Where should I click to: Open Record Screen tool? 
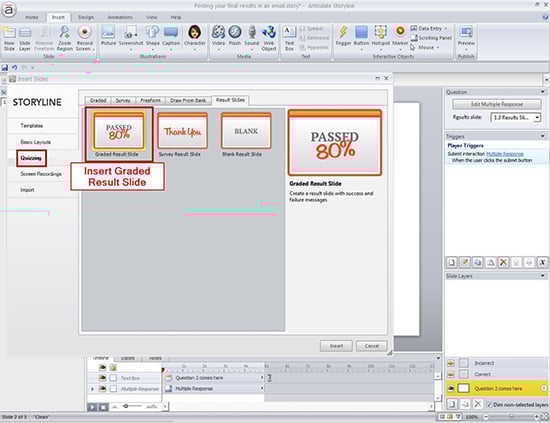pos(85,38)
